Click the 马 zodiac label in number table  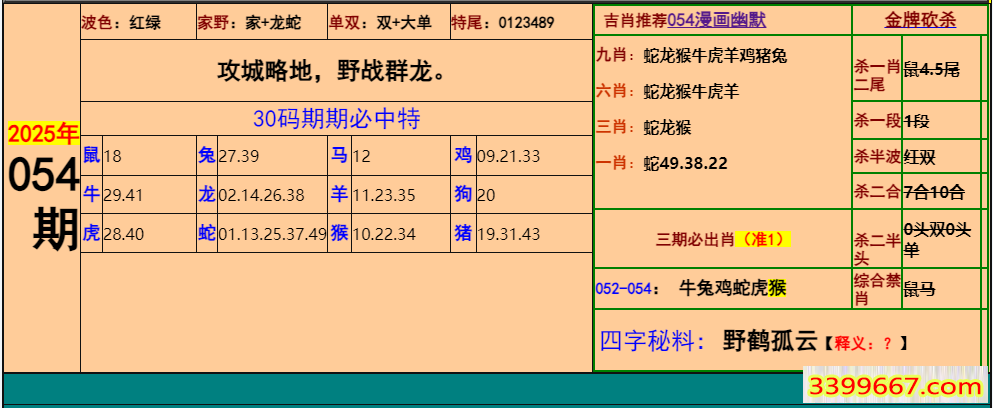click(x=339, y=155)
